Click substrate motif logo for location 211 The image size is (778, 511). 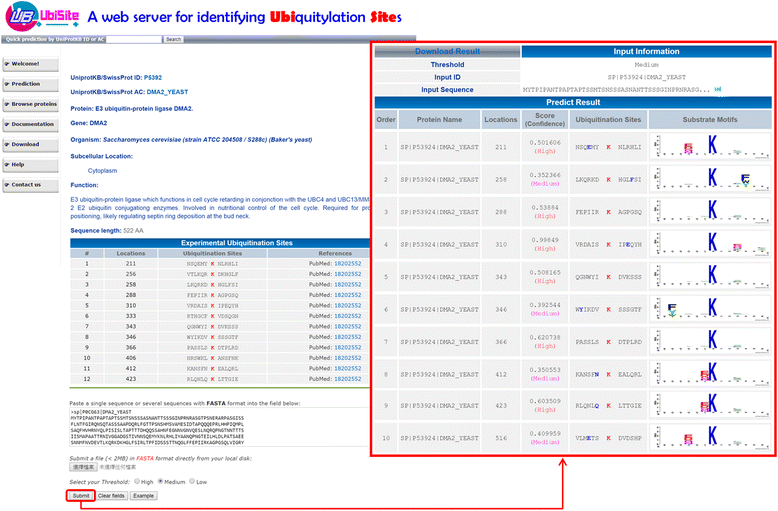pos(710,146)
